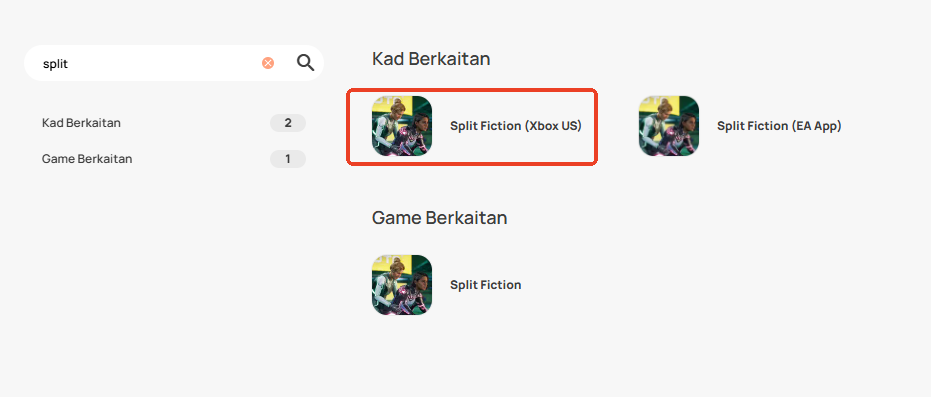The width and height of the screenshot is (931, 397).
Task: Open the Split Fiction artwork under Game Berkaitan
Action: [402, 285]
